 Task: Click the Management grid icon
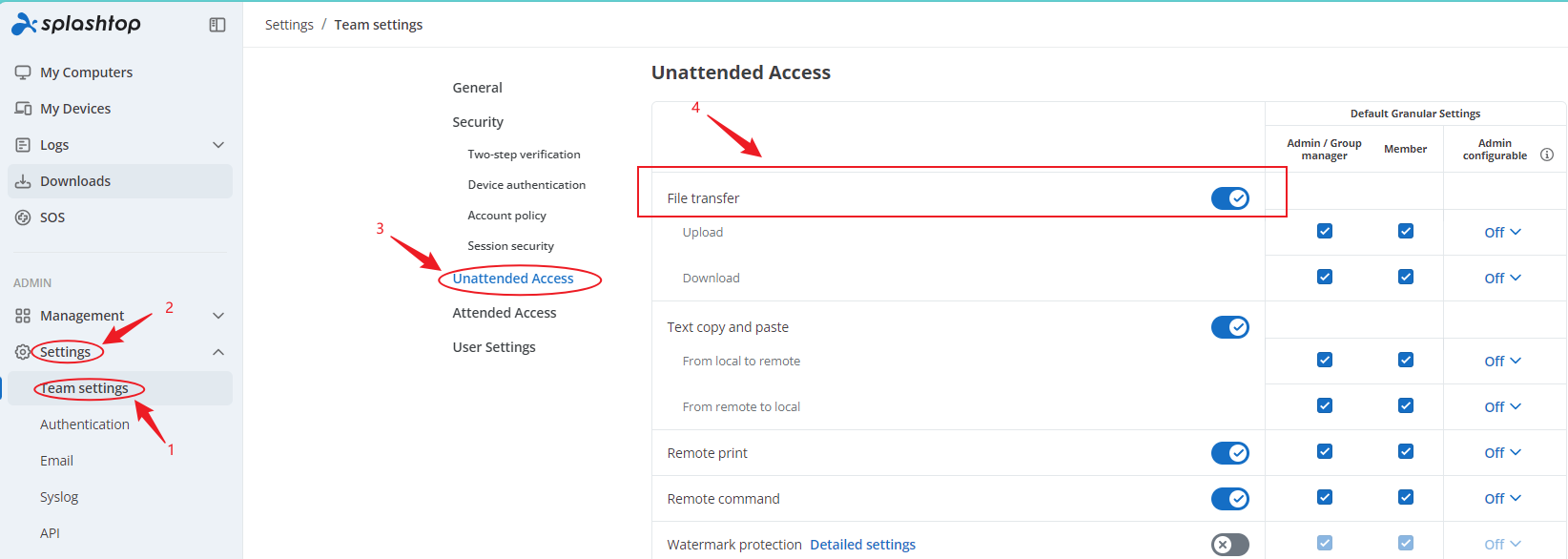(x=23, y=316)
